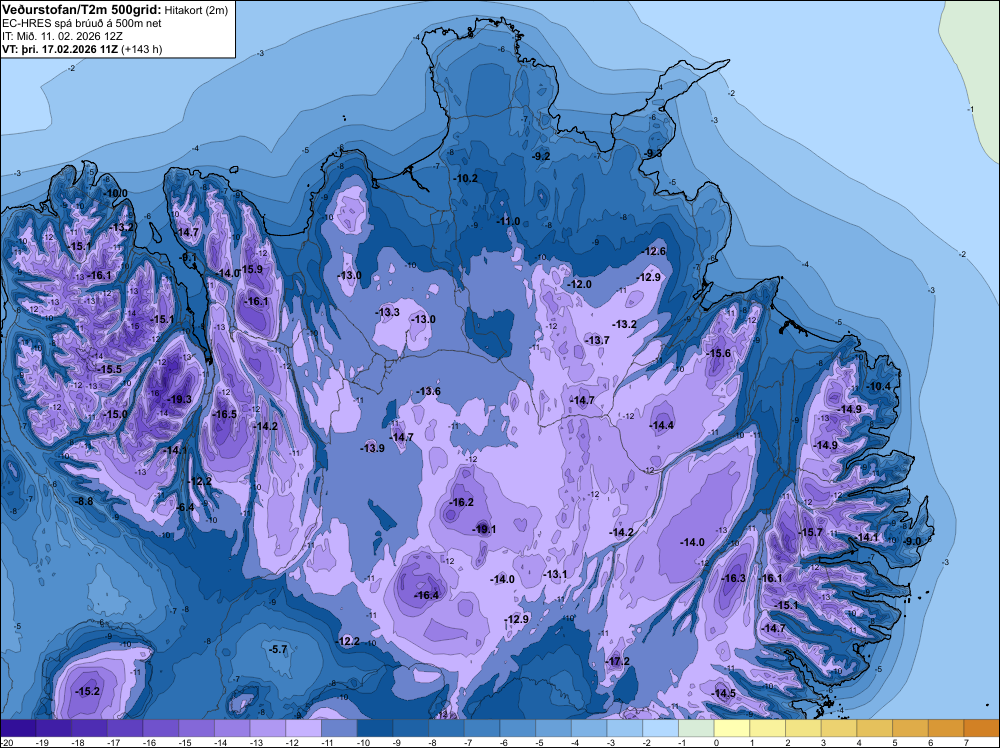Click the -15.7 temperature reading
This screenshot has width=1000, height=748.
tap(811, 532)
